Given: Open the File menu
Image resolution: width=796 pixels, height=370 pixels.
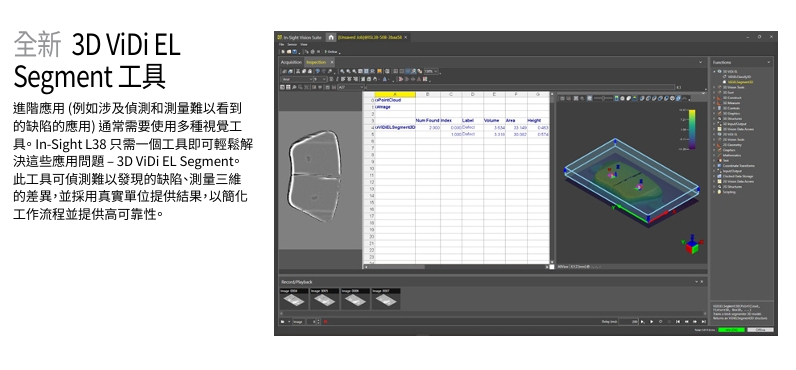Looking at the screenshot, I should pos(281,45).
